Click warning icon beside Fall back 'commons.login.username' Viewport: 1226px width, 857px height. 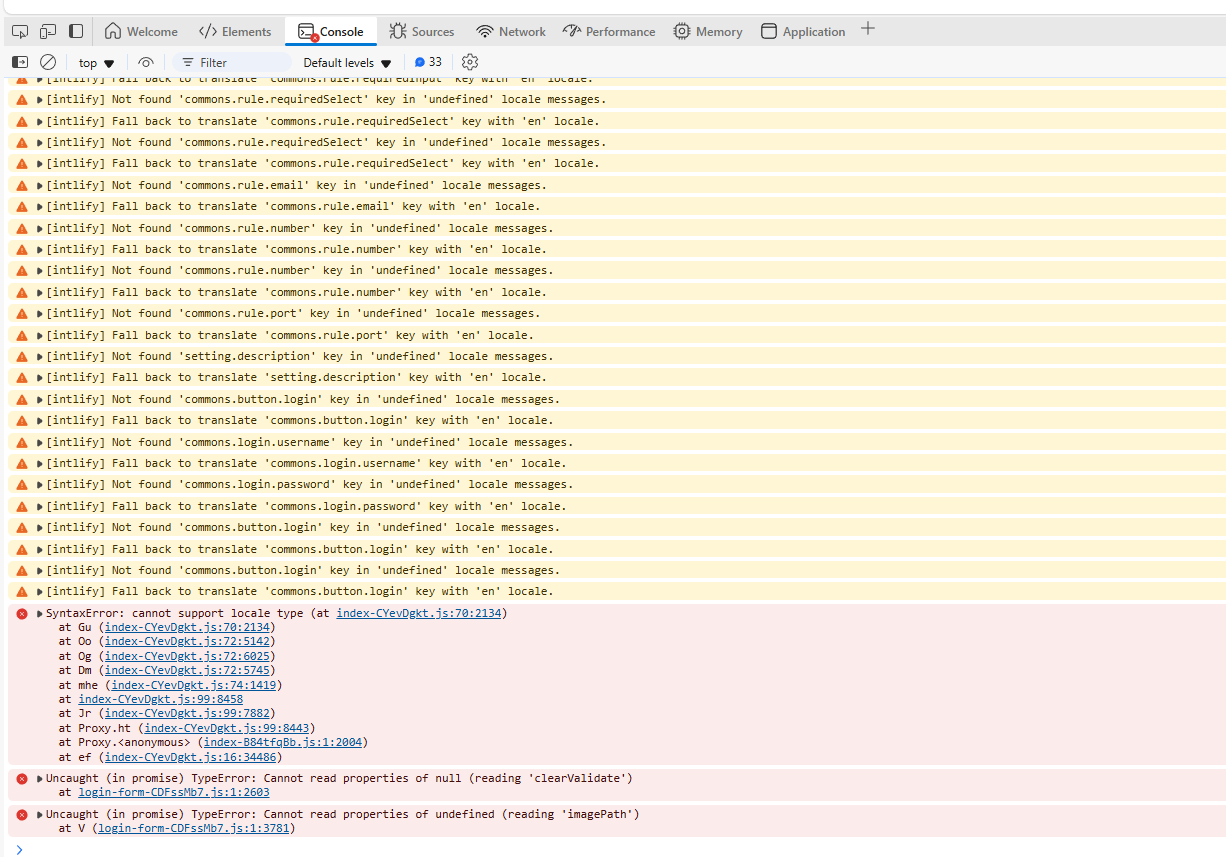click(22, 463)
